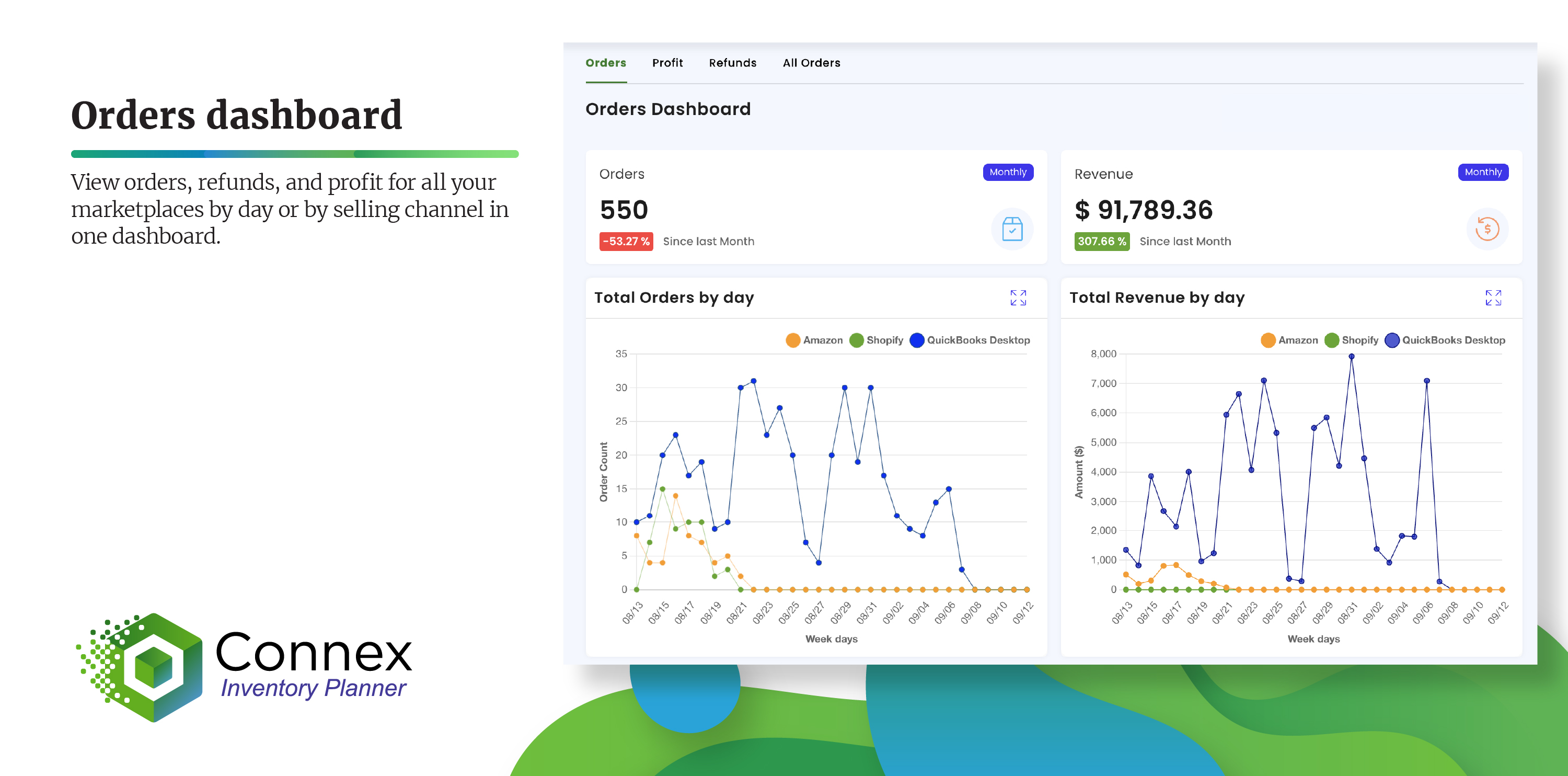1568x776 pixels.
Task: Toggle Amazon series in Total Revenue chart legend
Action: click(x=1289, y=340)
